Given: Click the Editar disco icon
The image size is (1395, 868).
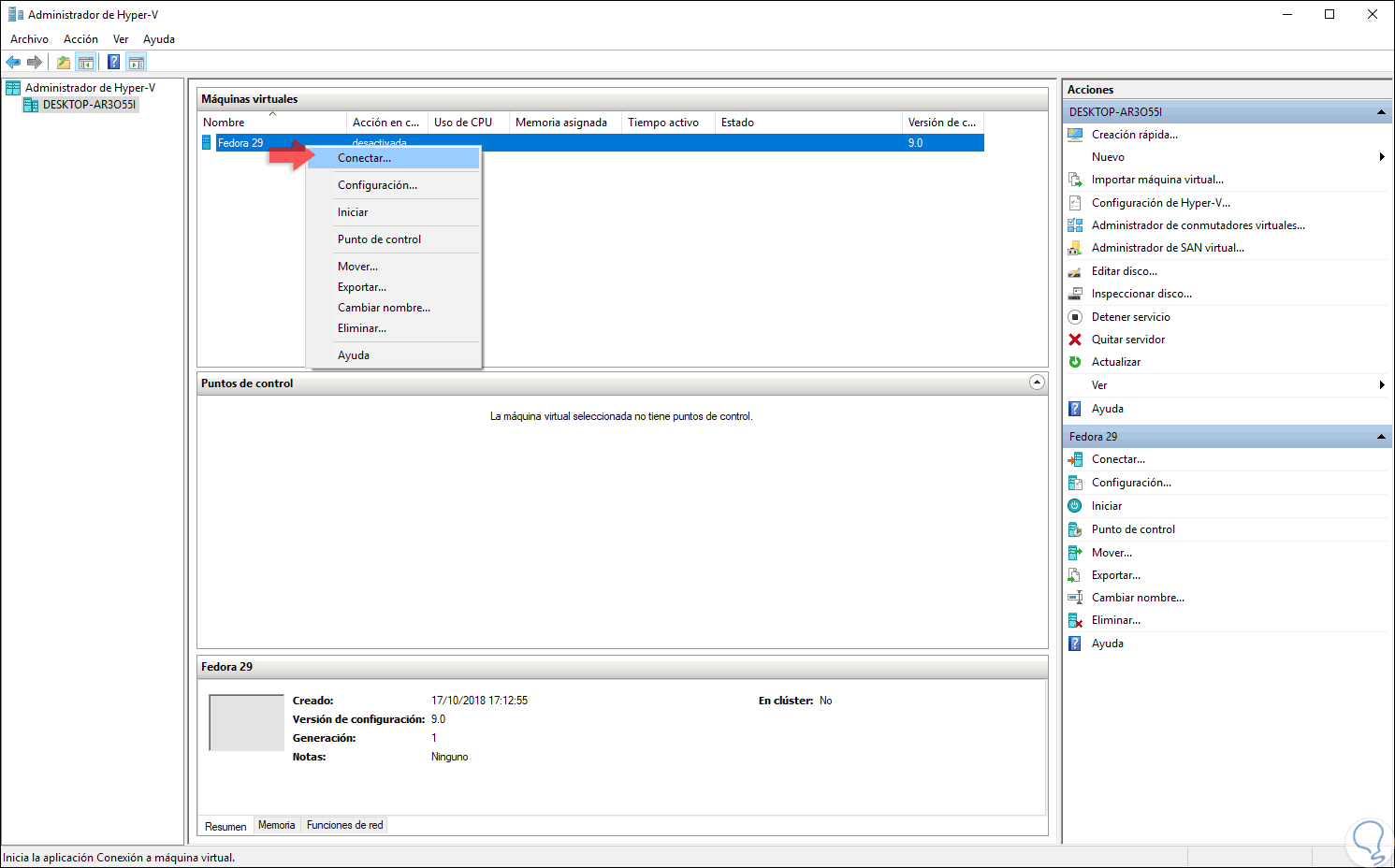Looking at the screenshot, I should (1075, 271).
